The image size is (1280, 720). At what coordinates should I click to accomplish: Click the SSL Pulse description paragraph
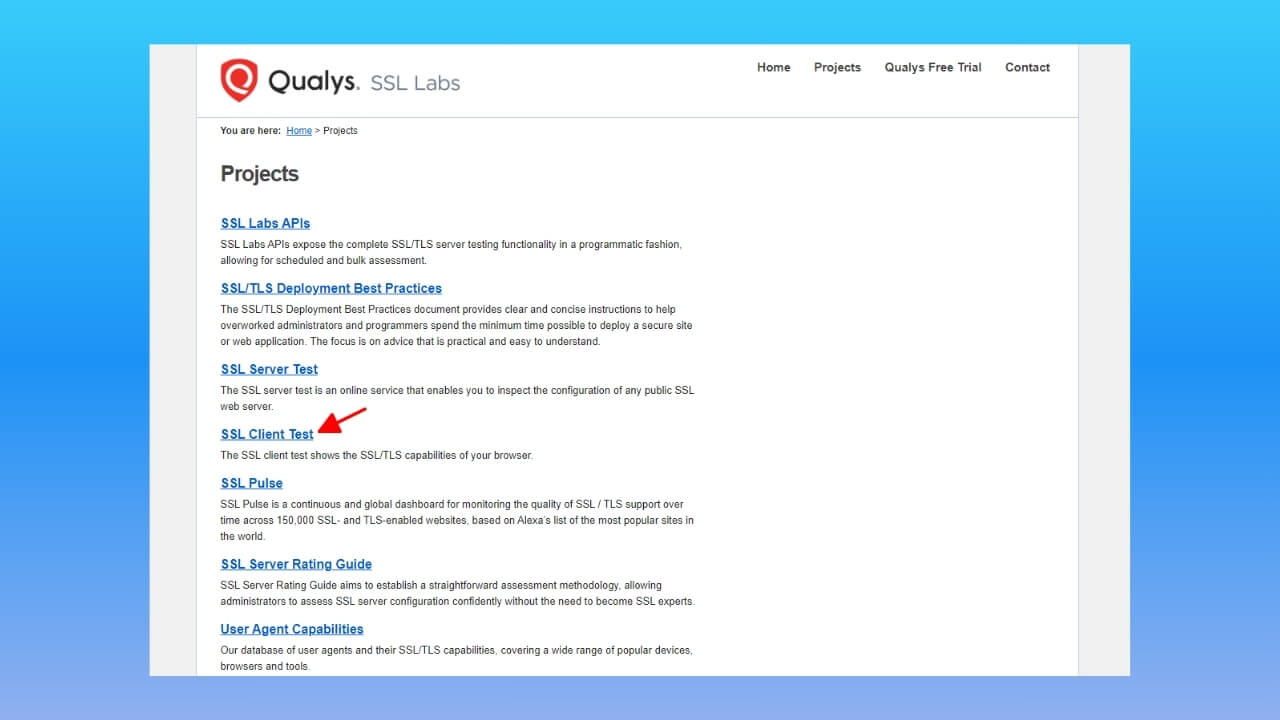coord(457,520)
